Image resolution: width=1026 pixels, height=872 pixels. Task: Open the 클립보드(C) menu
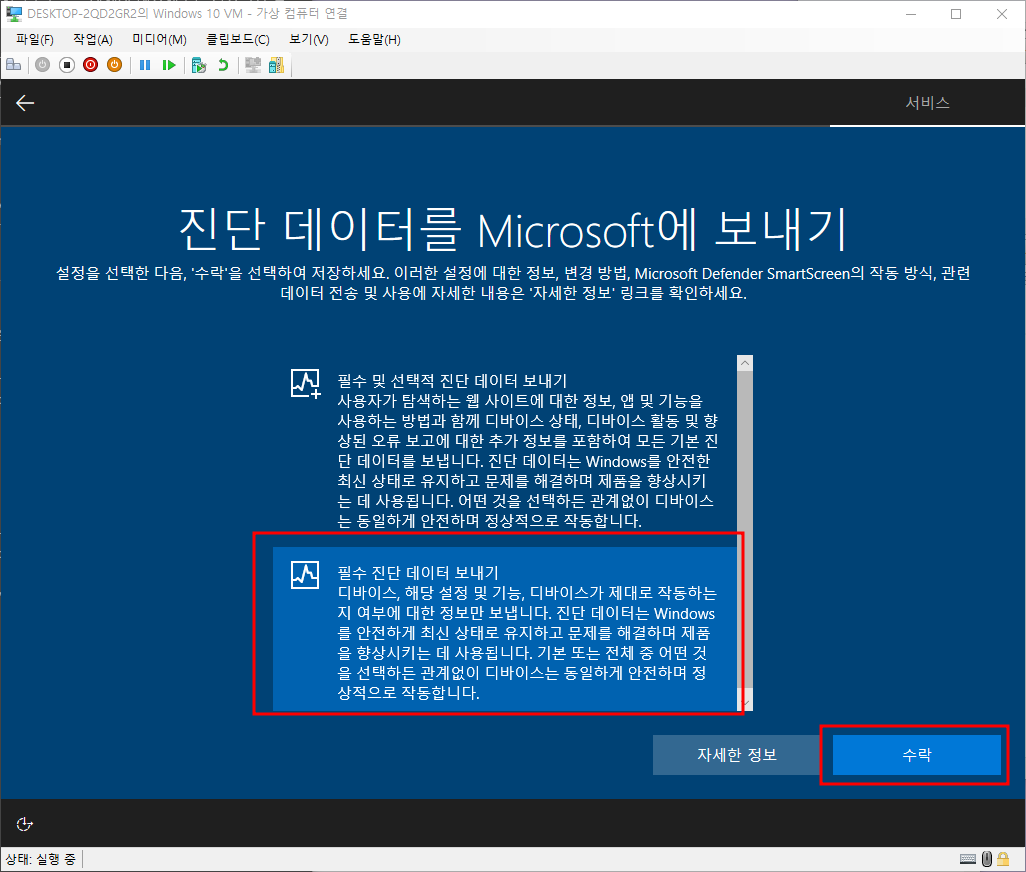click(x=238, y=39)
